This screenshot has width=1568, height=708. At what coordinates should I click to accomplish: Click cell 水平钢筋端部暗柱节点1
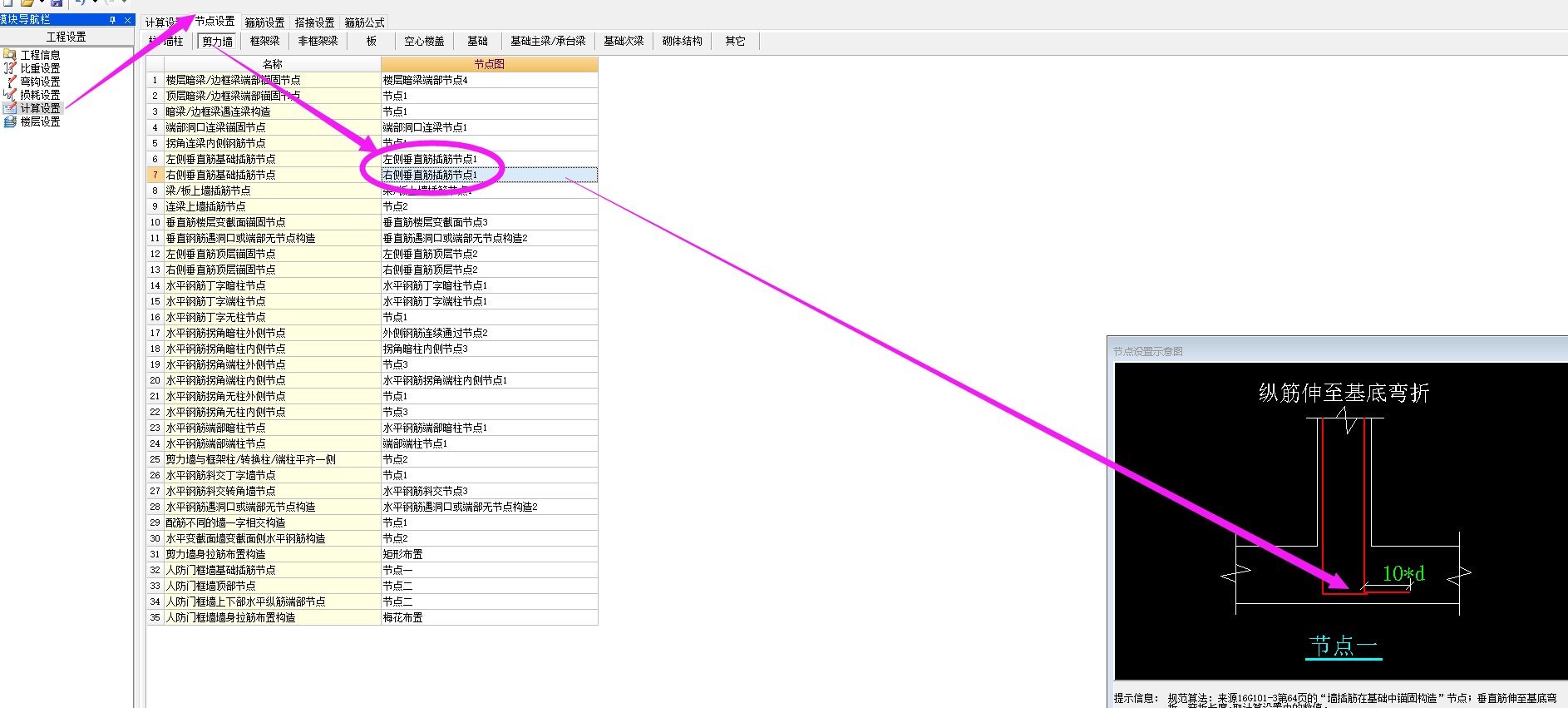489,428
